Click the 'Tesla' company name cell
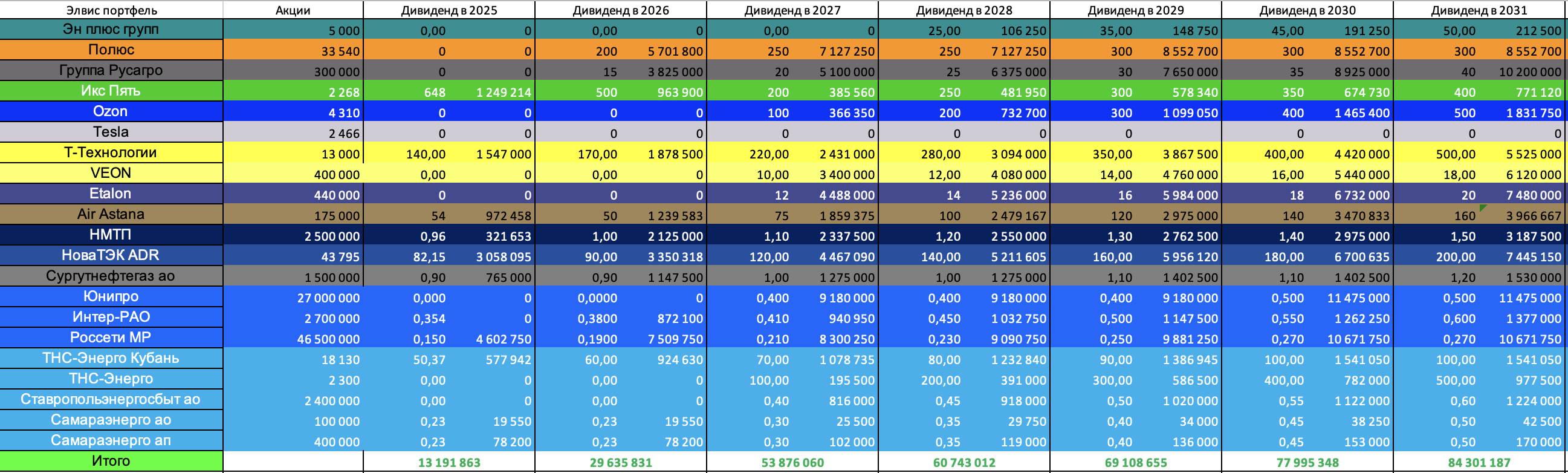Viewport: 1568px width, 473px height. coord(111,132)
